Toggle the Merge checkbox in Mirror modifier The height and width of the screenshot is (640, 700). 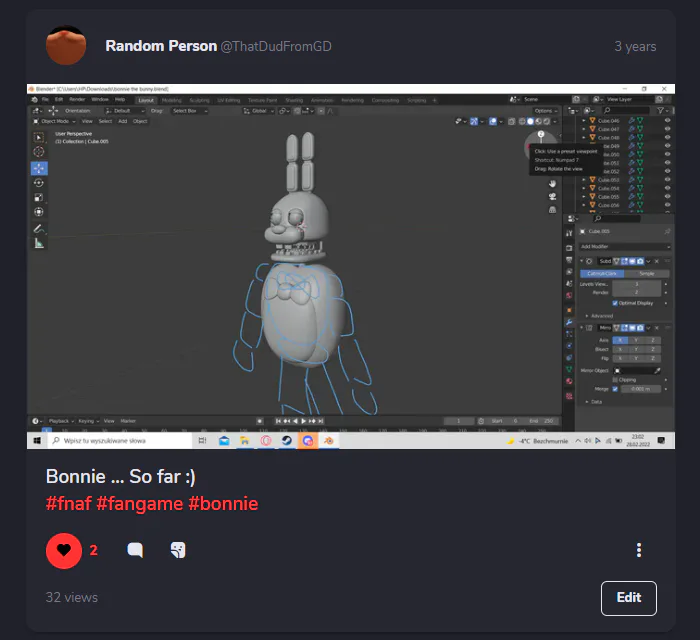pyautogui.click(x=615, y=389)
